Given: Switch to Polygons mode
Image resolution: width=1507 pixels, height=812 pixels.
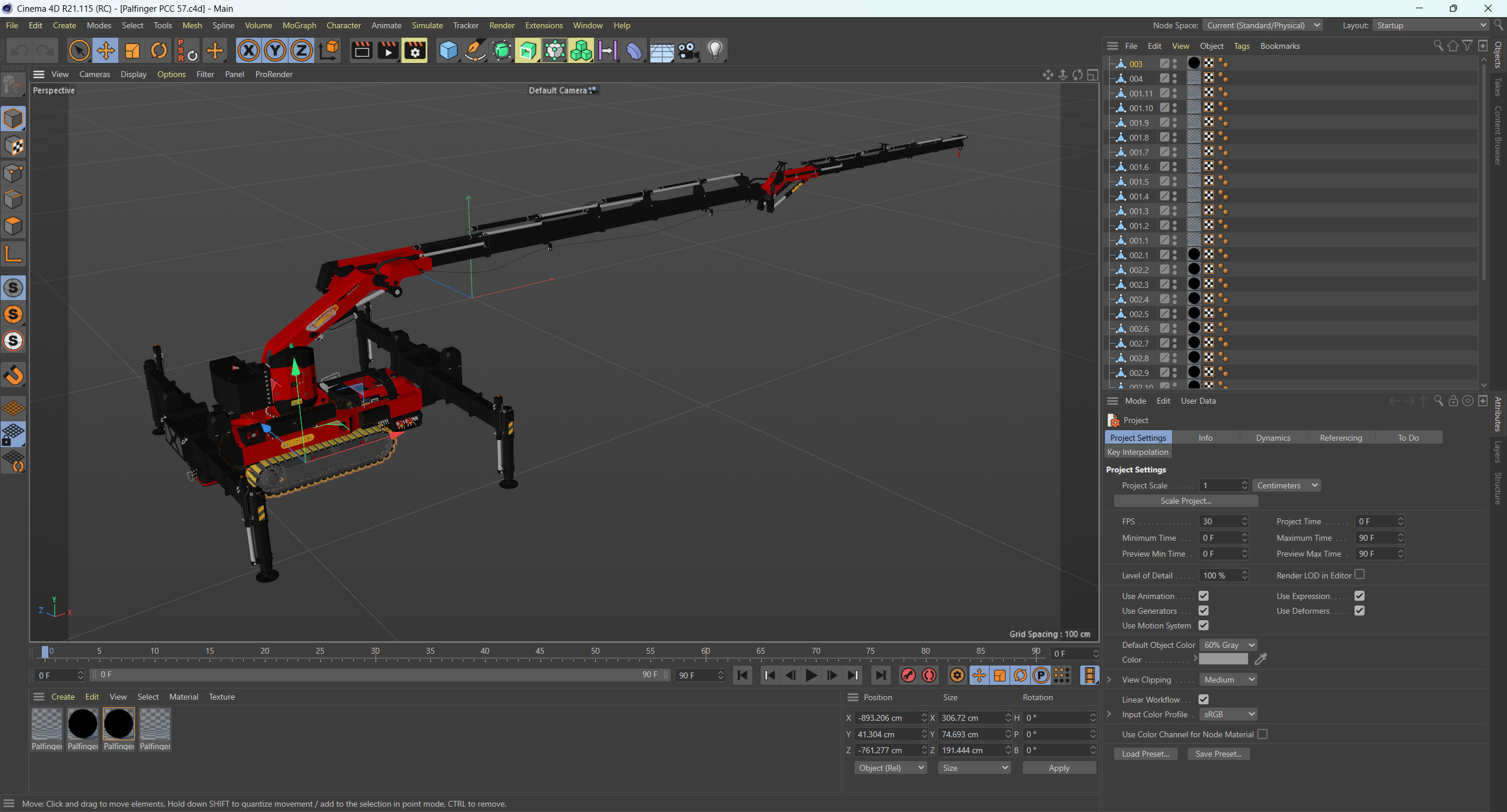Looking at the screenshot, I should pos(14,226).
